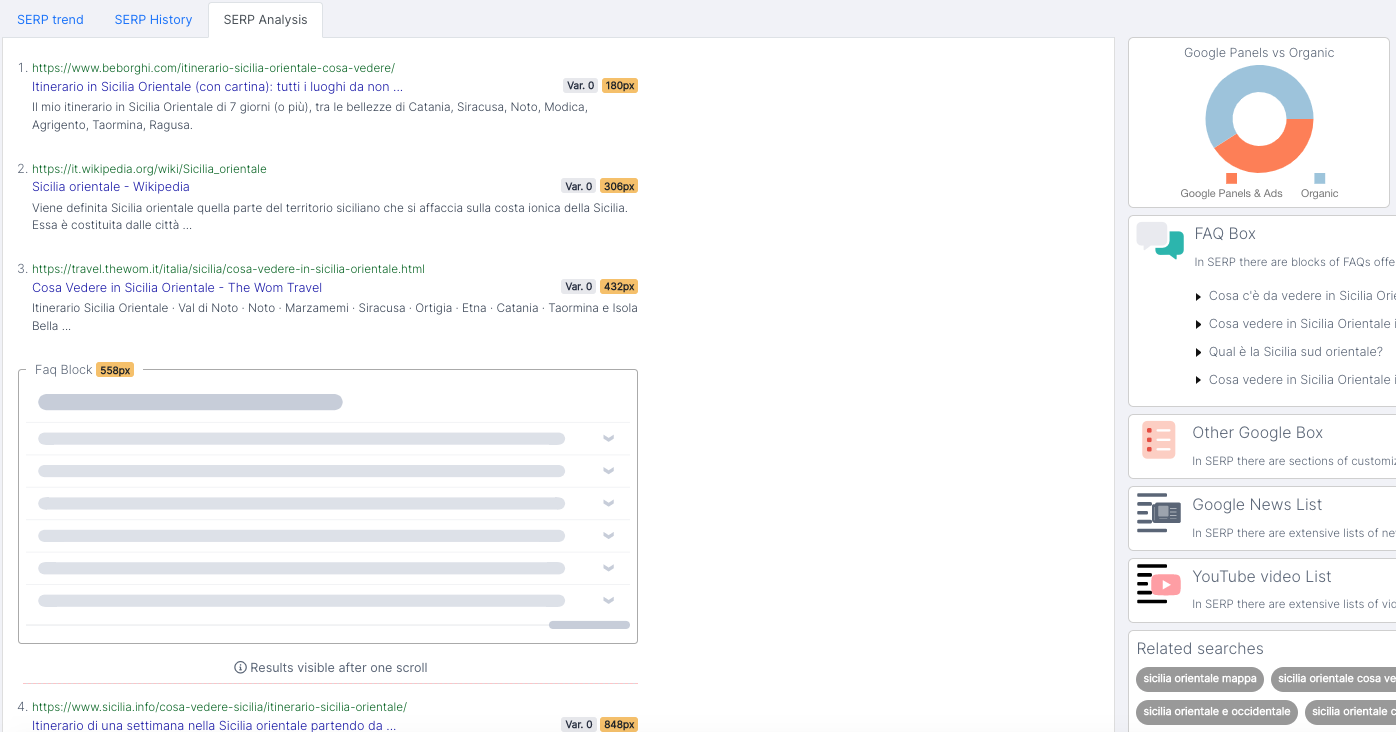The image size is (1396, 732).
Task: Open 'Itinerario in Sicilia Orientale (con cartina)' result title
Action: (217, 87)
